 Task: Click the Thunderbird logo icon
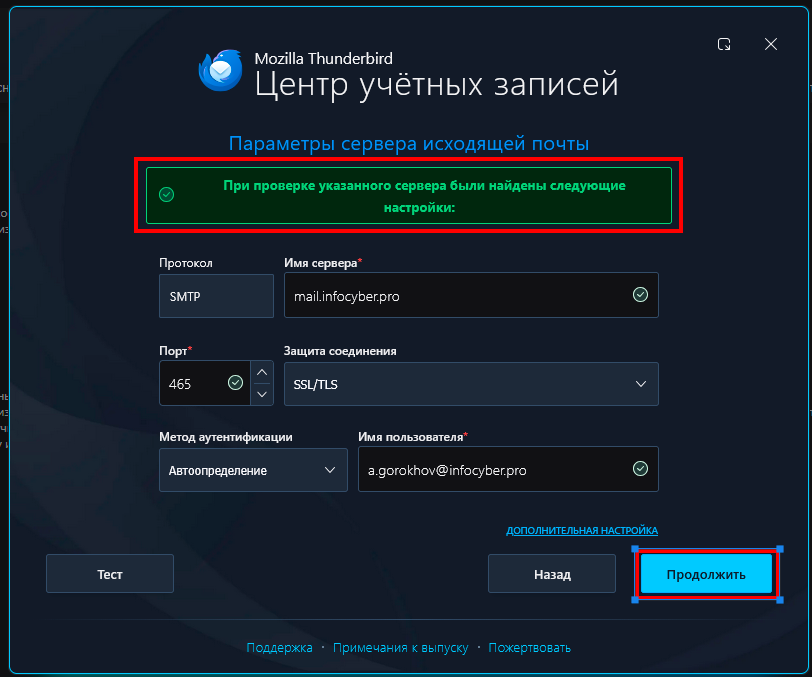tap(221, 70)
